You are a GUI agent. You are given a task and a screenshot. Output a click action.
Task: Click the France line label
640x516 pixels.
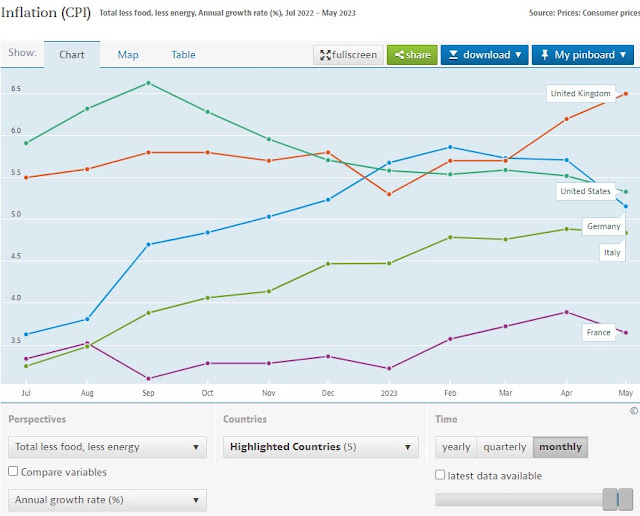point(599,332)
